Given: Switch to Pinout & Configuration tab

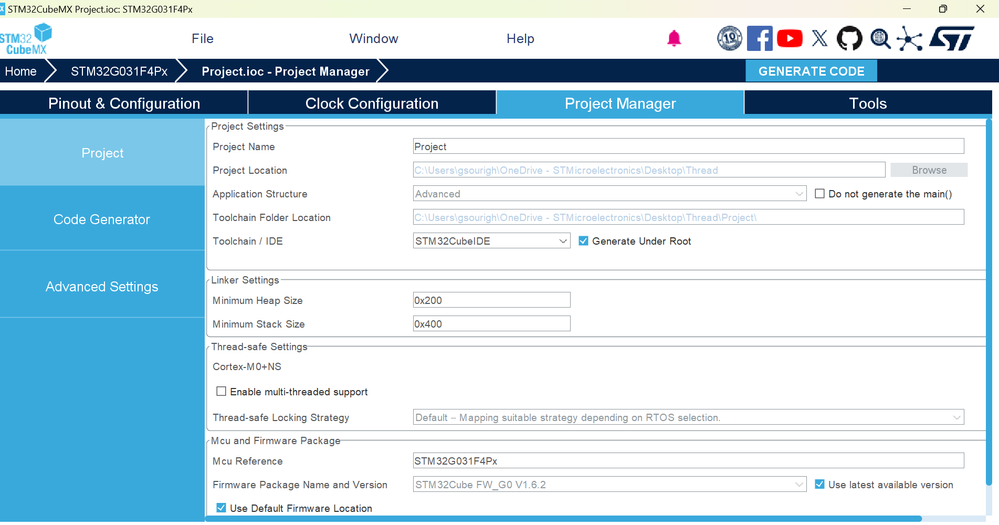Looking at the screenshot, I should [x=124, y=103].
